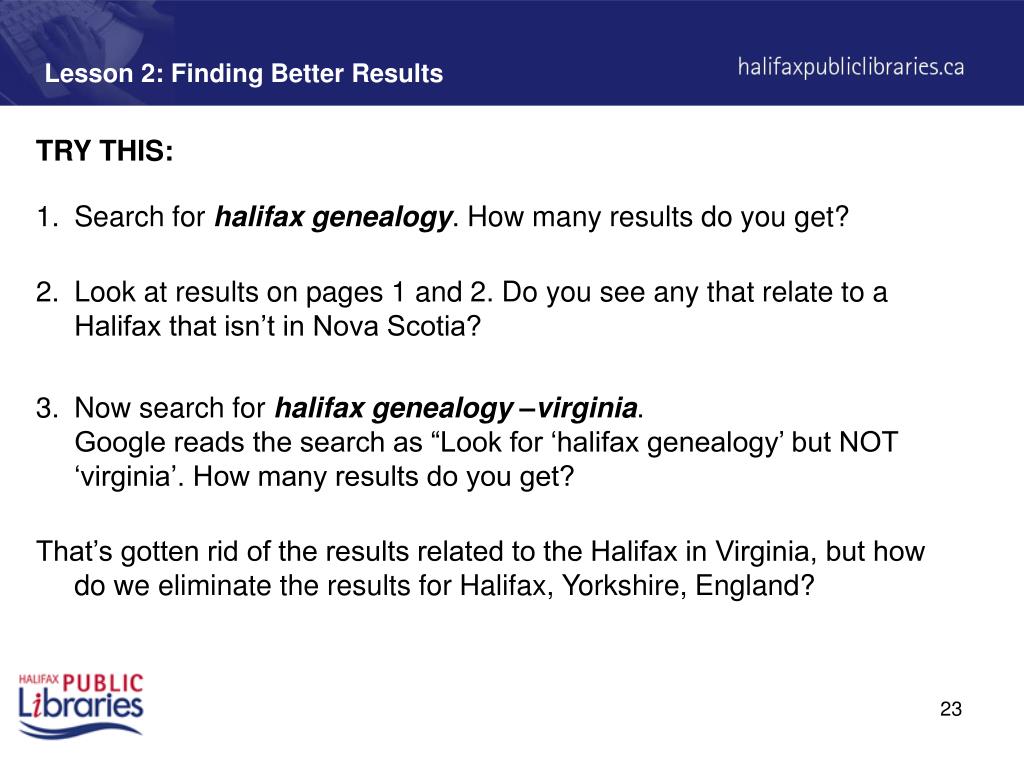Click the bold phrase halifax genealogy in step 1
The height and width of the screenshot is (768, 1024).
(333, 217)
